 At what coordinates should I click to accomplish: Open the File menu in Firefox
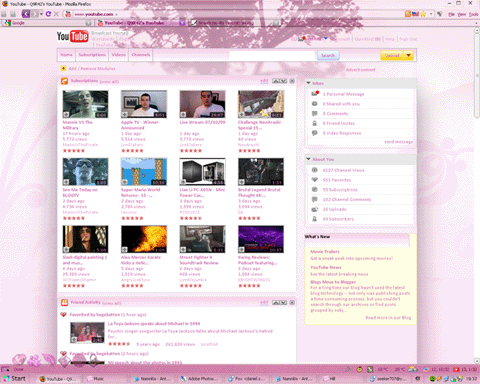click(x=451, y=14)
